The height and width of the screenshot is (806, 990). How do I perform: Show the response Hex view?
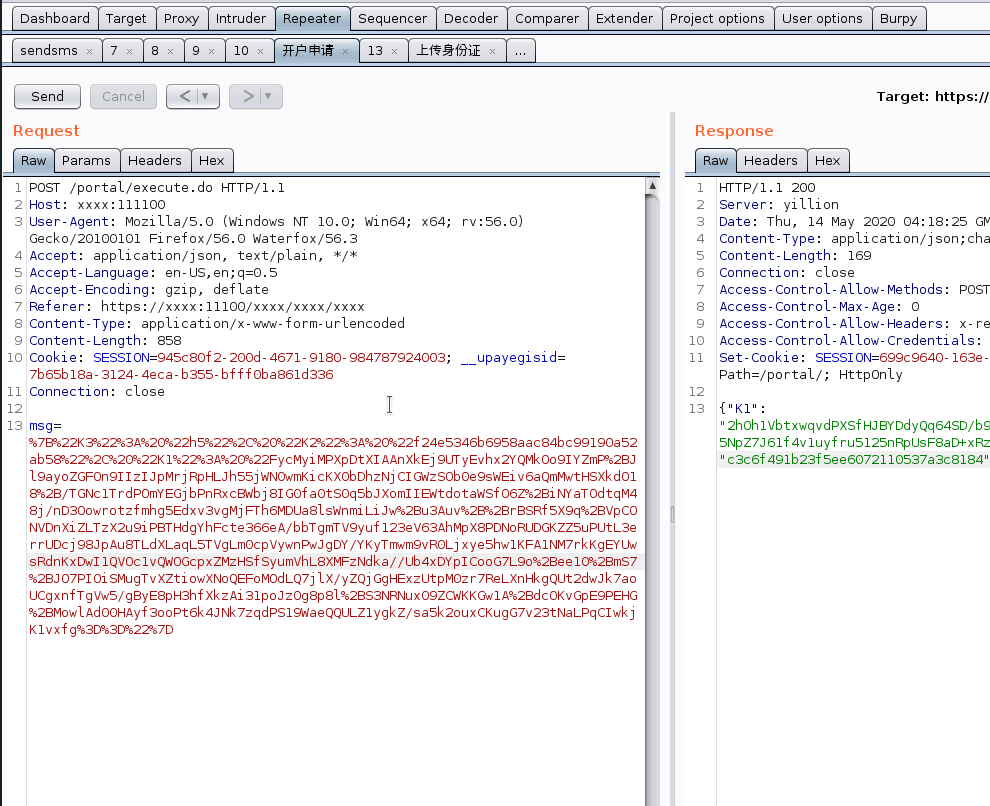[828, 160]
